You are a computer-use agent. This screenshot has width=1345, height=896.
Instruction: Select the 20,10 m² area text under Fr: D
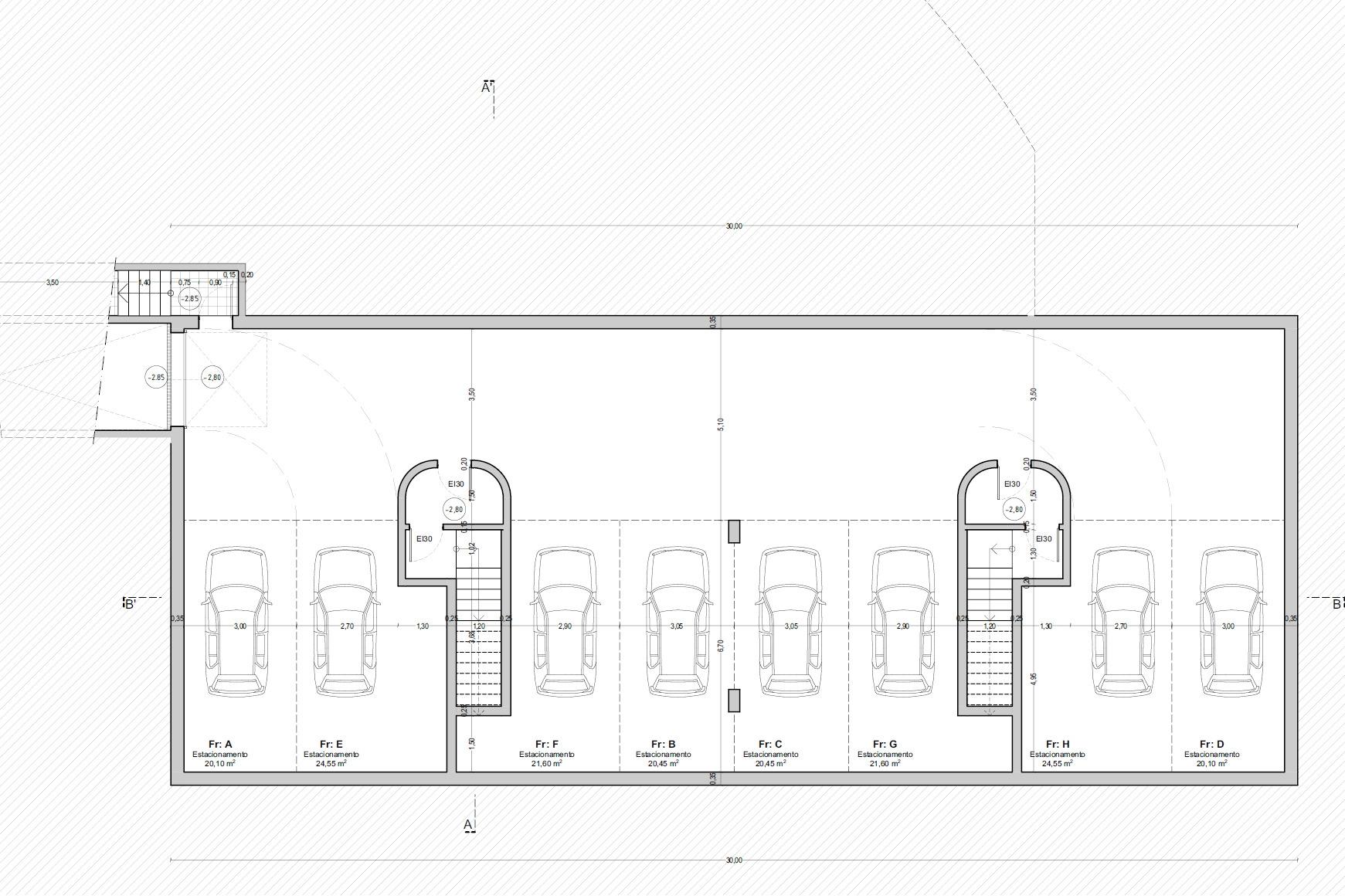(x=1212, y=763)
